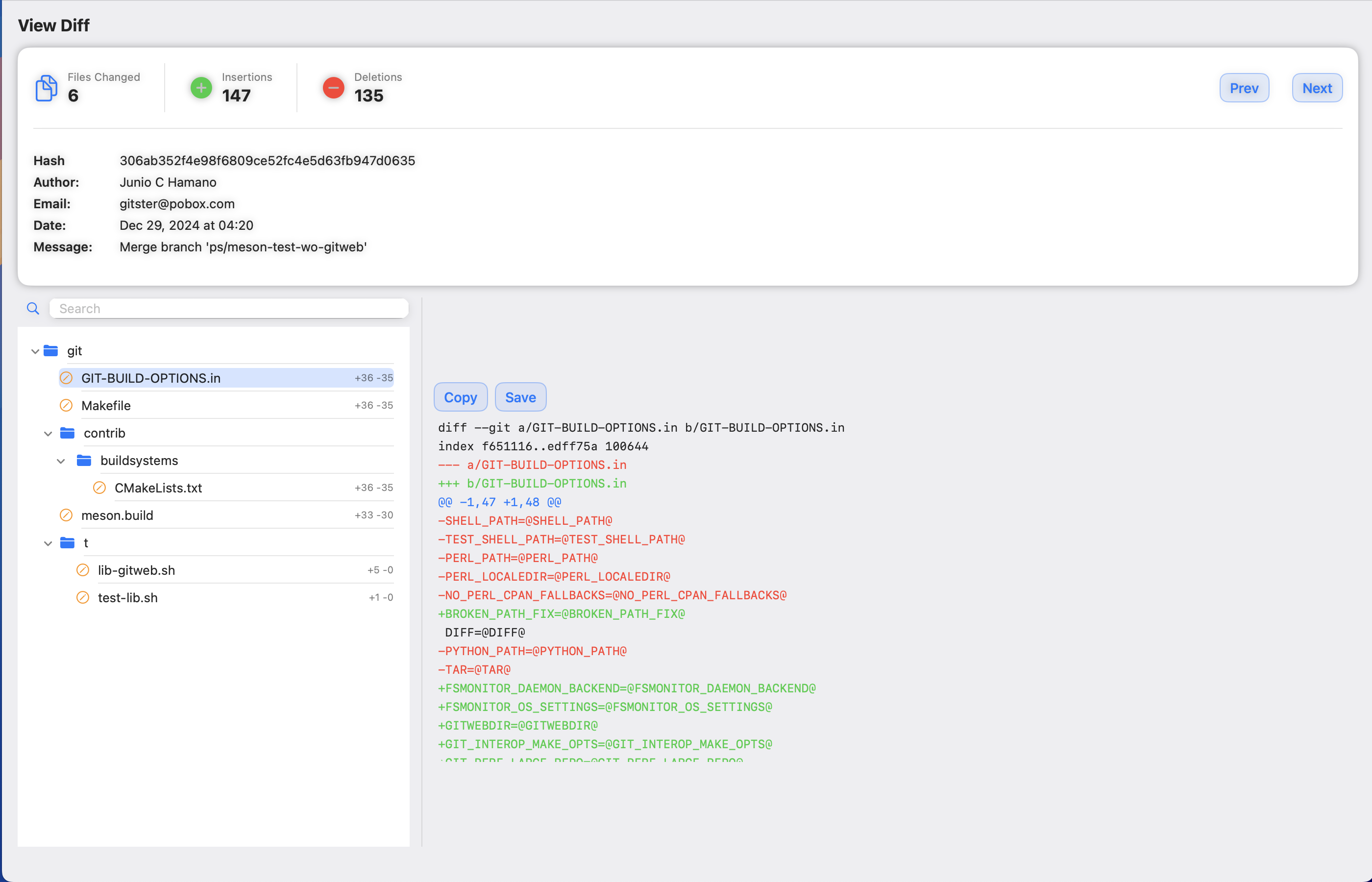Click the buildsystems folder icon
The width and height of the screenshot is (1372, 882).
84,460
